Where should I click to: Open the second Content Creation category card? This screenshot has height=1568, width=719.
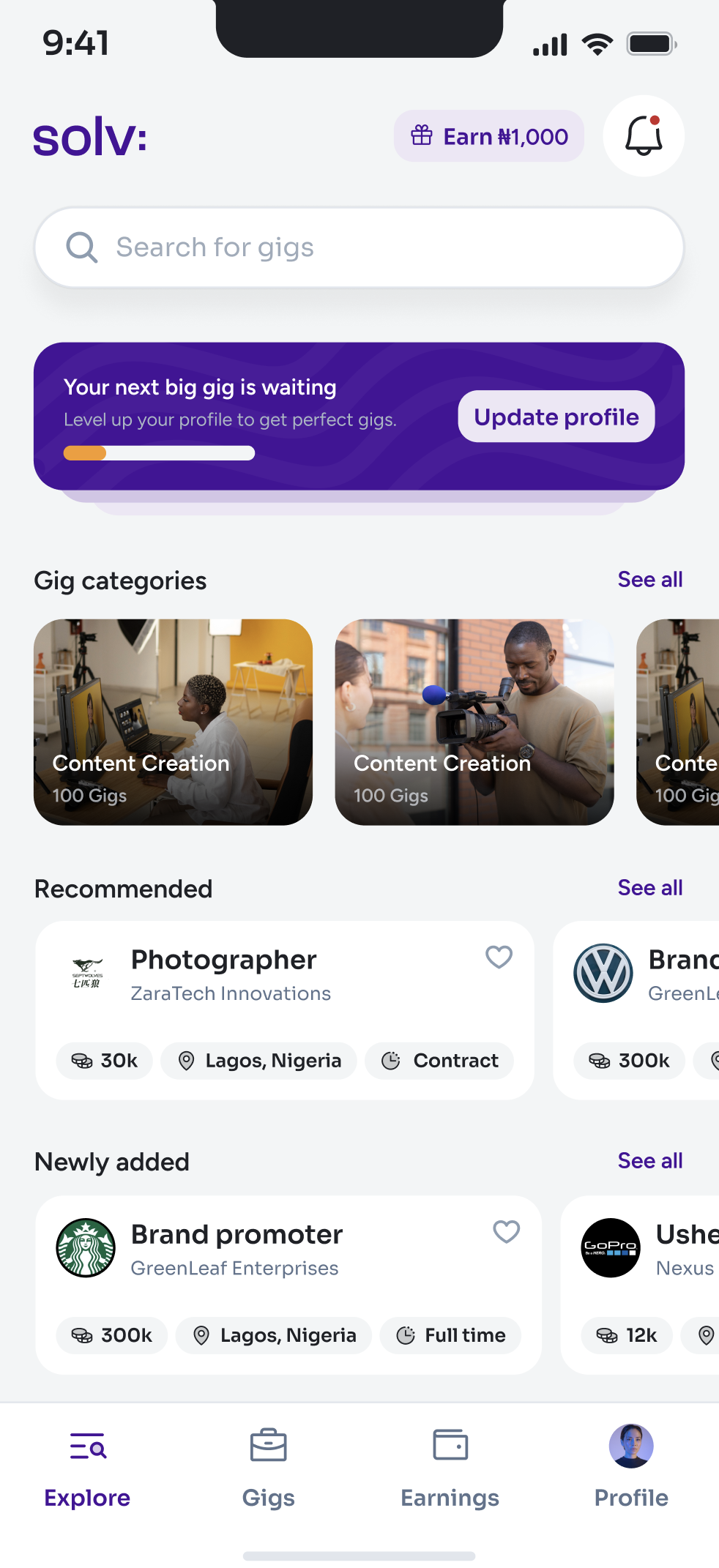(x=474, y=722)
